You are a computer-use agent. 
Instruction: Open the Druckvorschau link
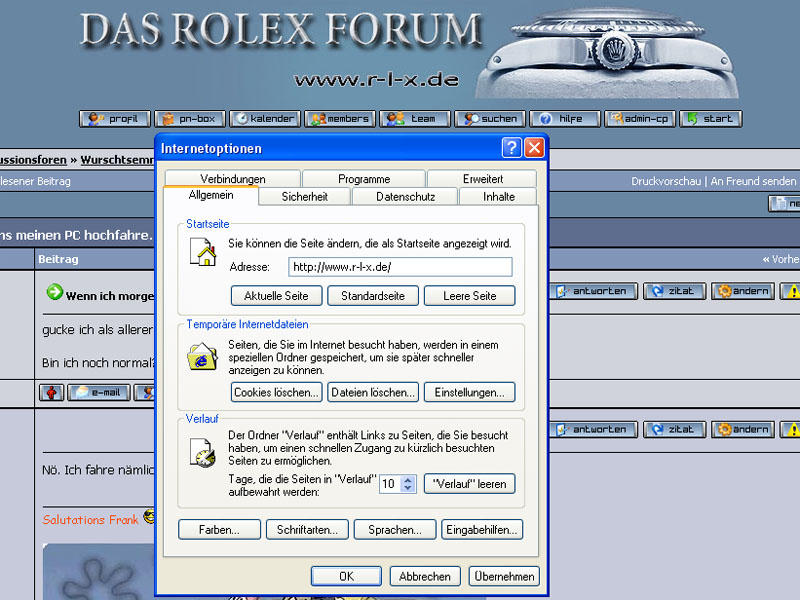(x=666, y=181)
